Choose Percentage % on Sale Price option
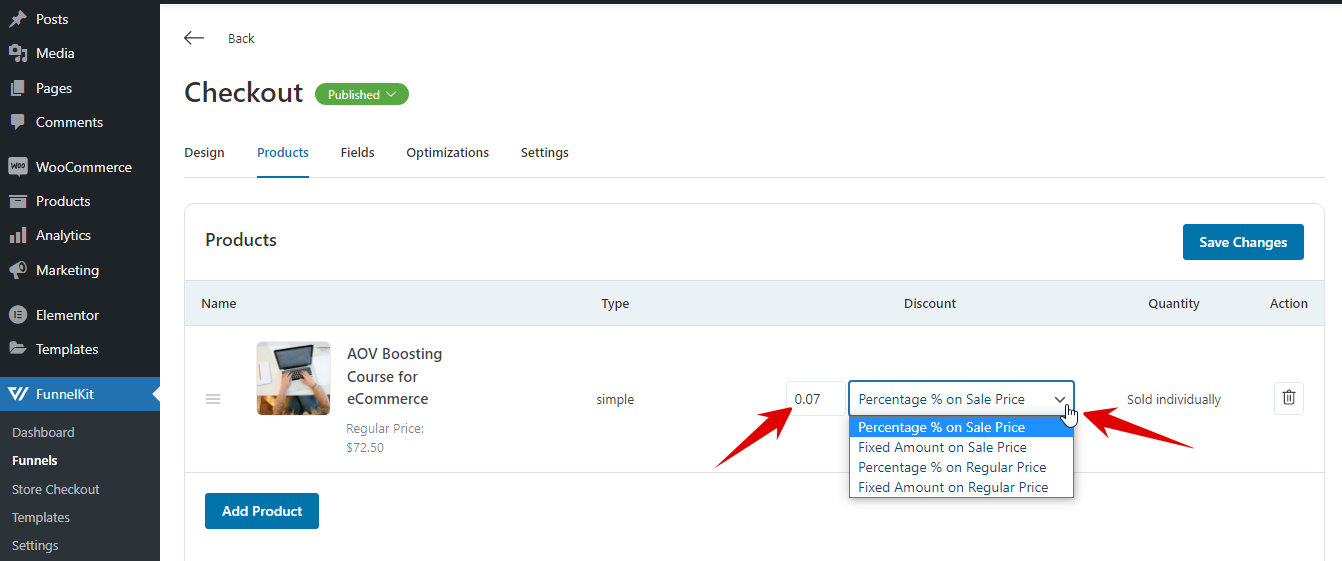Screen dimensions: 1342x561 [x=961, y=427]
